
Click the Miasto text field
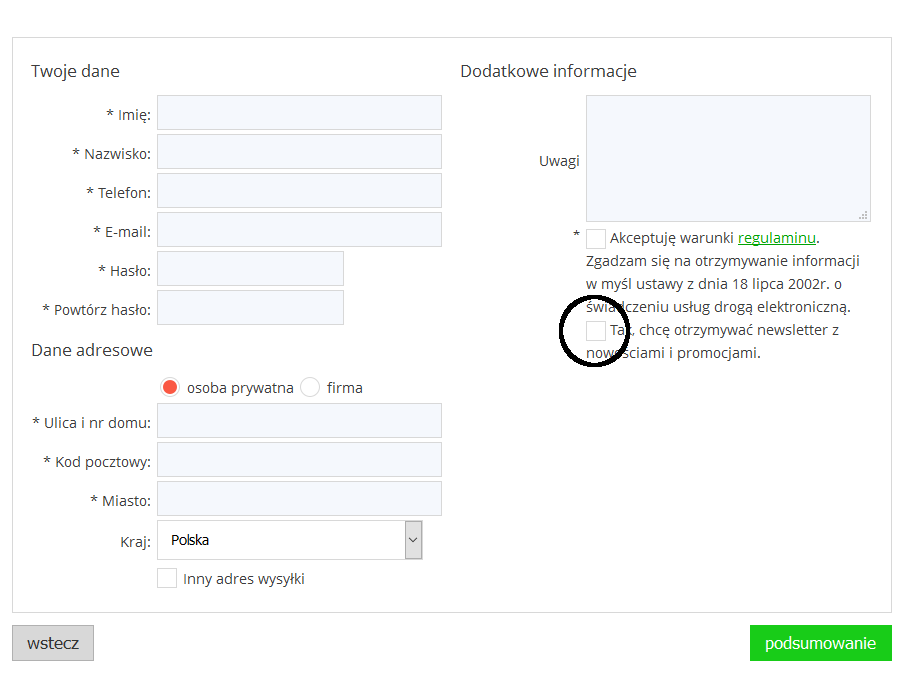299,499
